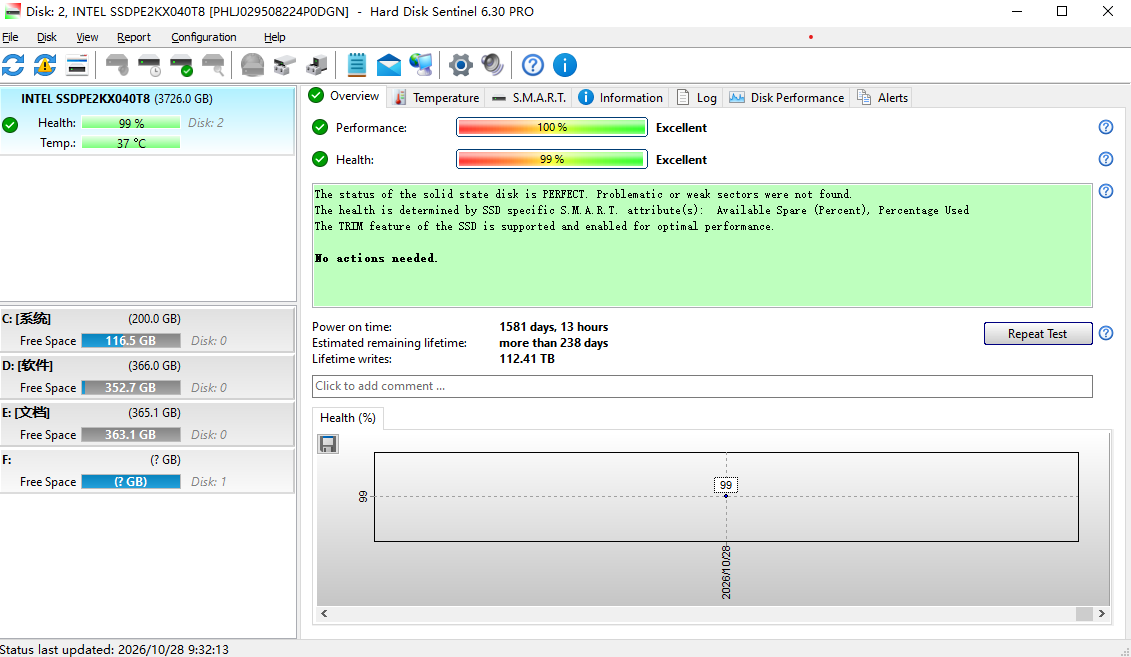This screenshot has height=657, width=1131.
Task: Open the Report menu
Action: click(134, 37)
